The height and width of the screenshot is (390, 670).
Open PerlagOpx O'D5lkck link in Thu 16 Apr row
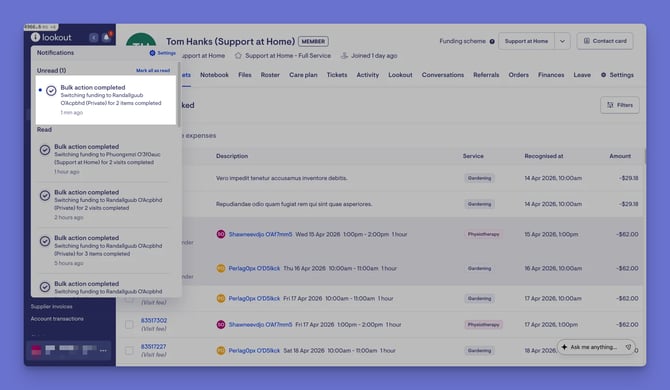tap(254, 268)
